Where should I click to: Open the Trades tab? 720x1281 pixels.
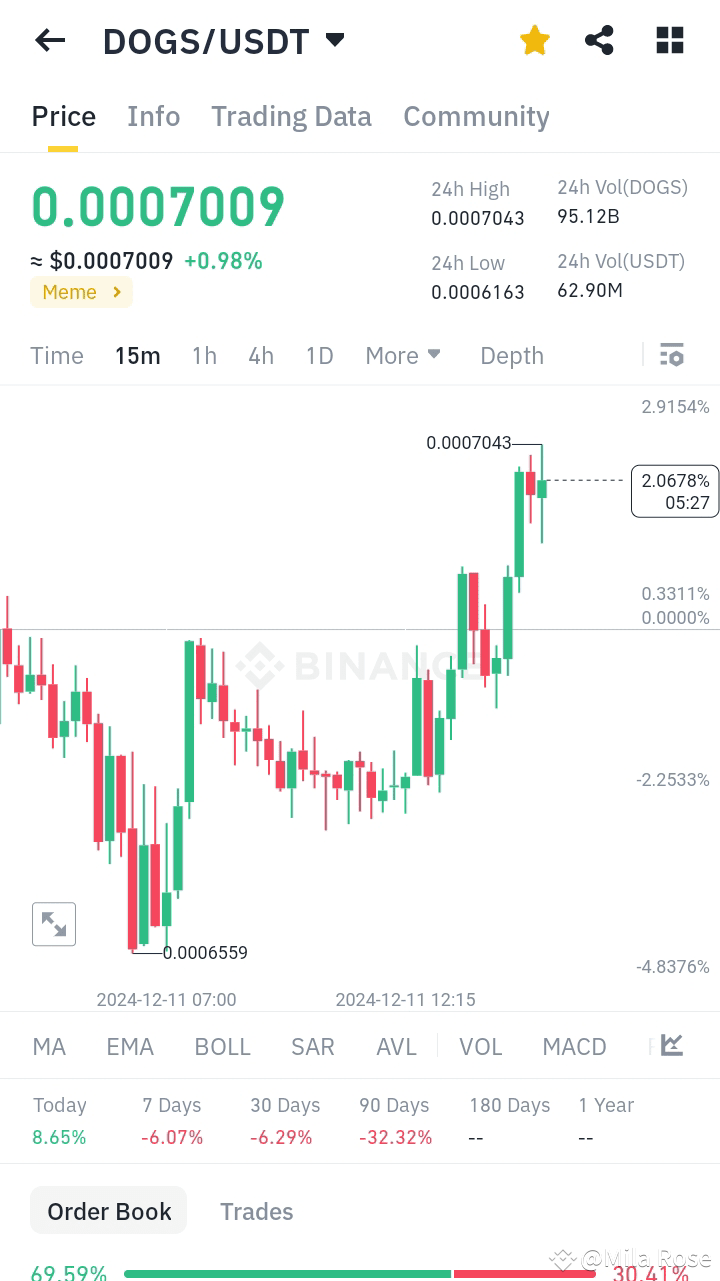pos(256,1211)
